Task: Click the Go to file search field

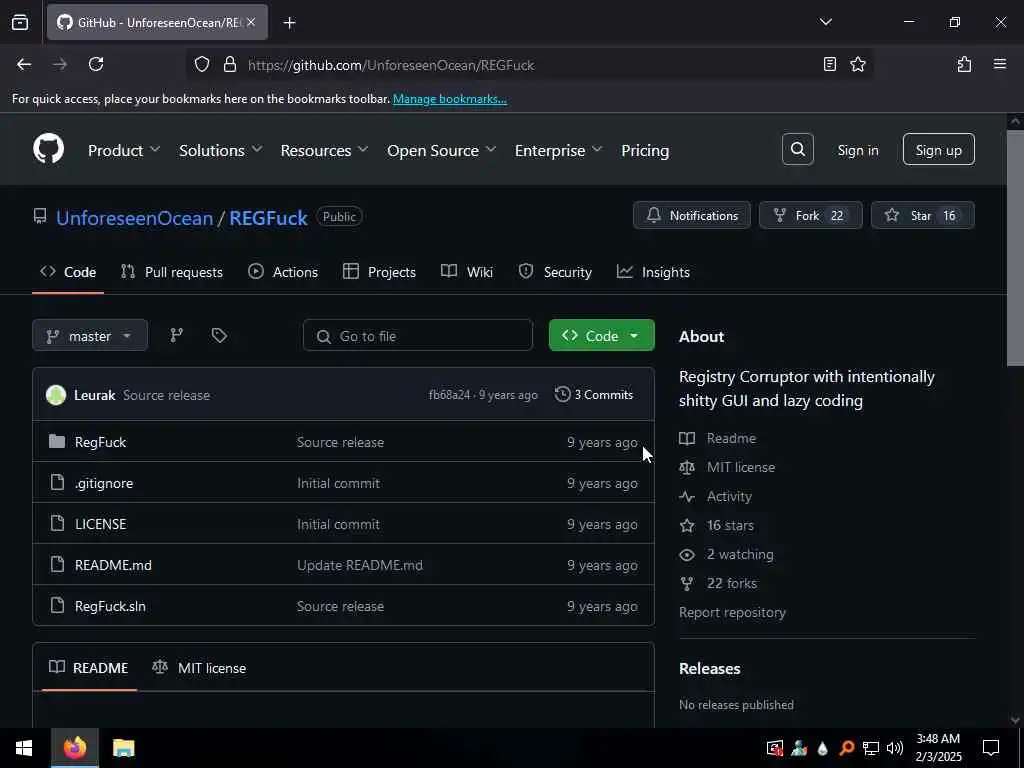Action: 417,336
